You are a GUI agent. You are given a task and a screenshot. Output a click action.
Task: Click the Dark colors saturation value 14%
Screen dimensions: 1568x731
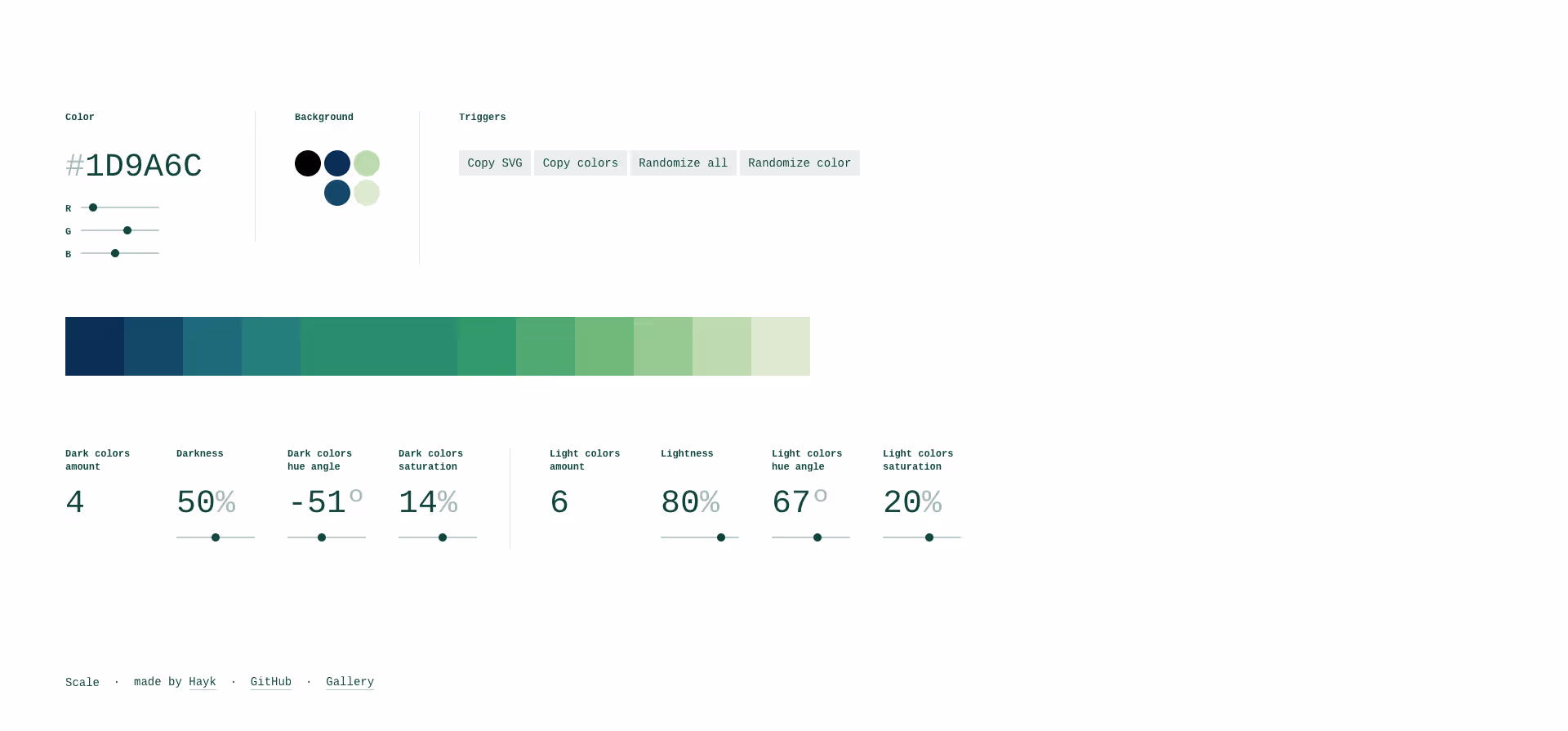click(428, 502)
